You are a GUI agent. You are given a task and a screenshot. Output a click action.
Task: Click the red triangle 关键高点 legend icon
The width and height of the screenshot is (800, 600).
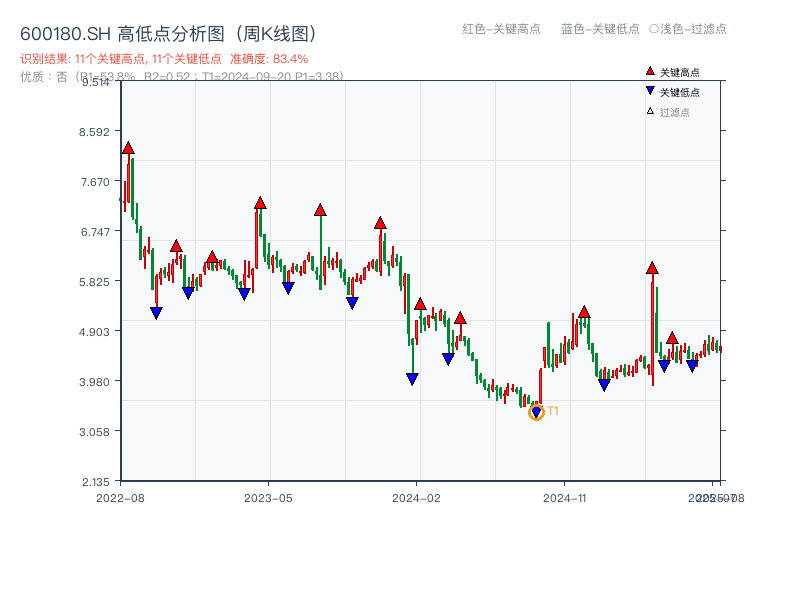pos(650,71)
